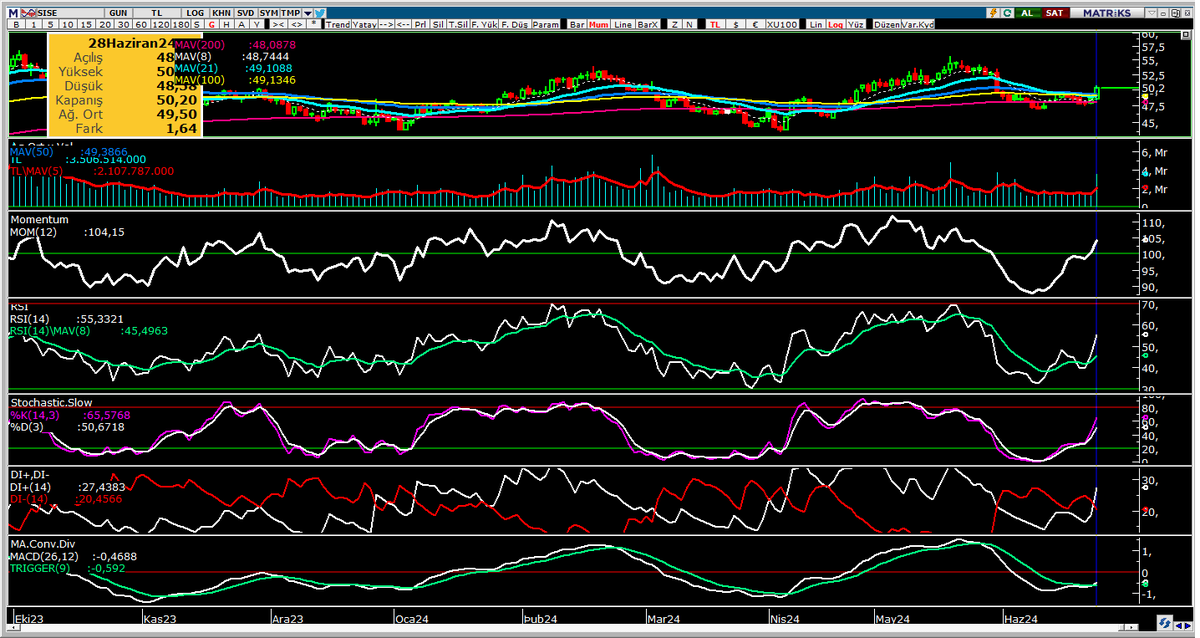Viewport: 1200px width, 638px height.
Task: Click the Matriks M logo icon
Action: tap(15, 12)
